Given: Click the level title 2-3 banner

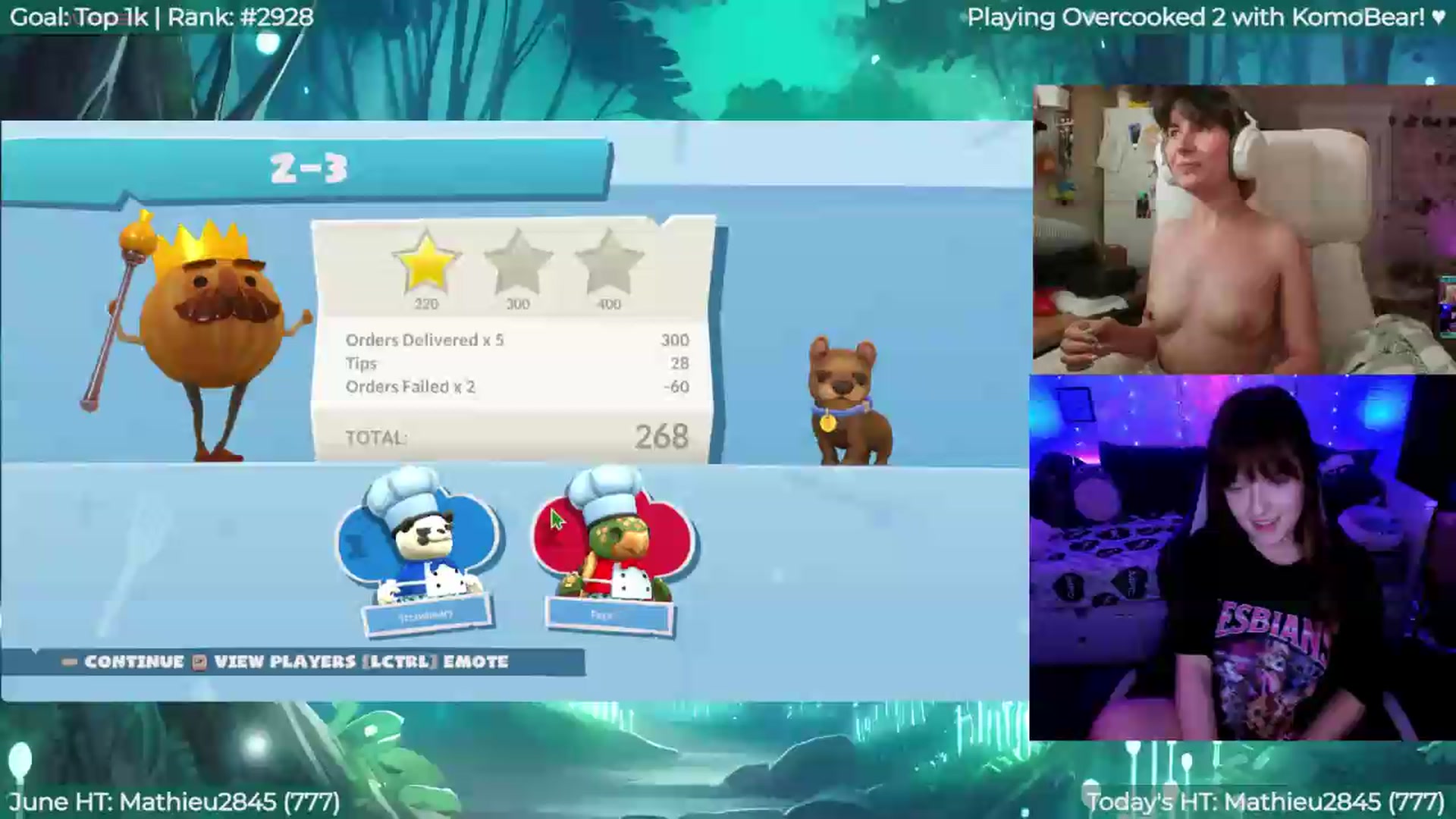Looking at the screenshot, I should pos(309,168).
